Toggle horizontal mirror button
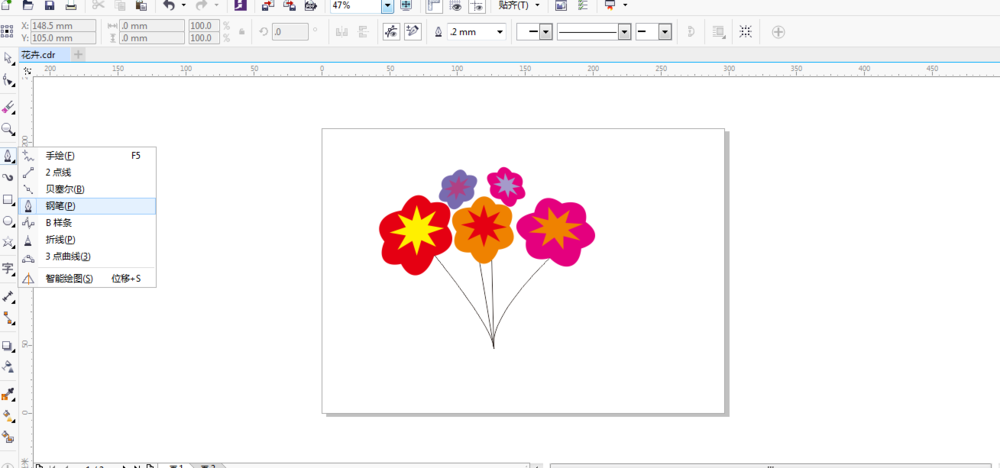 pyautogui.click(x=342, y=31)
